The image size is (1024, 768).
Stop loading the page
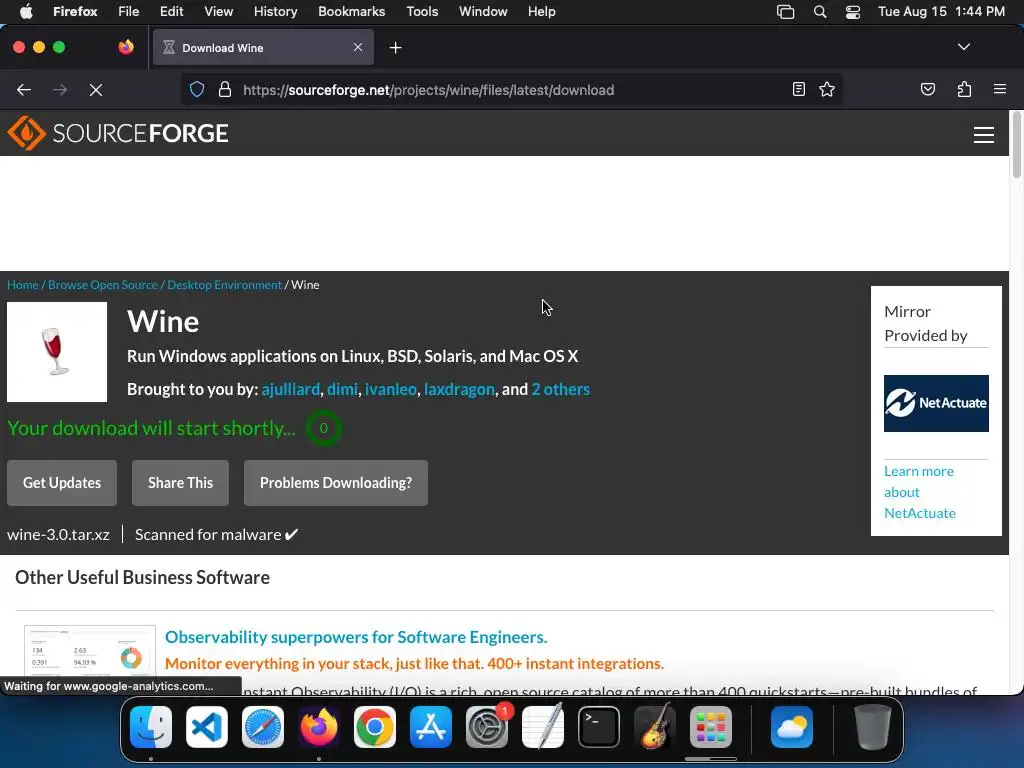coord(95,89)
